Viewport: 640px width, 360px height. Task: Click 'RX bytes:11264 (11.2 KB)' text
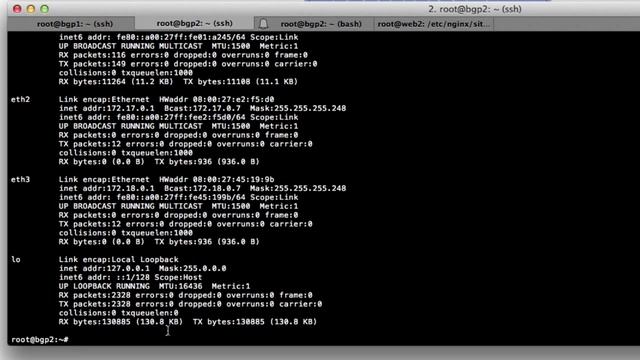tap(116, 82)
